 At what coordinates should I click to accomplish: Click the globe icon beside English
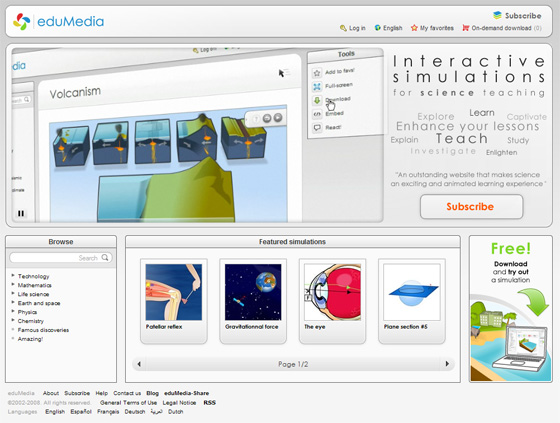[x=378, y=28]
